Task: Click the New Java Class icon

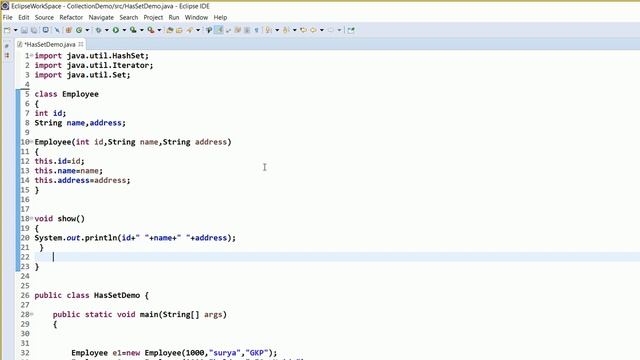Action: (79, 30)
